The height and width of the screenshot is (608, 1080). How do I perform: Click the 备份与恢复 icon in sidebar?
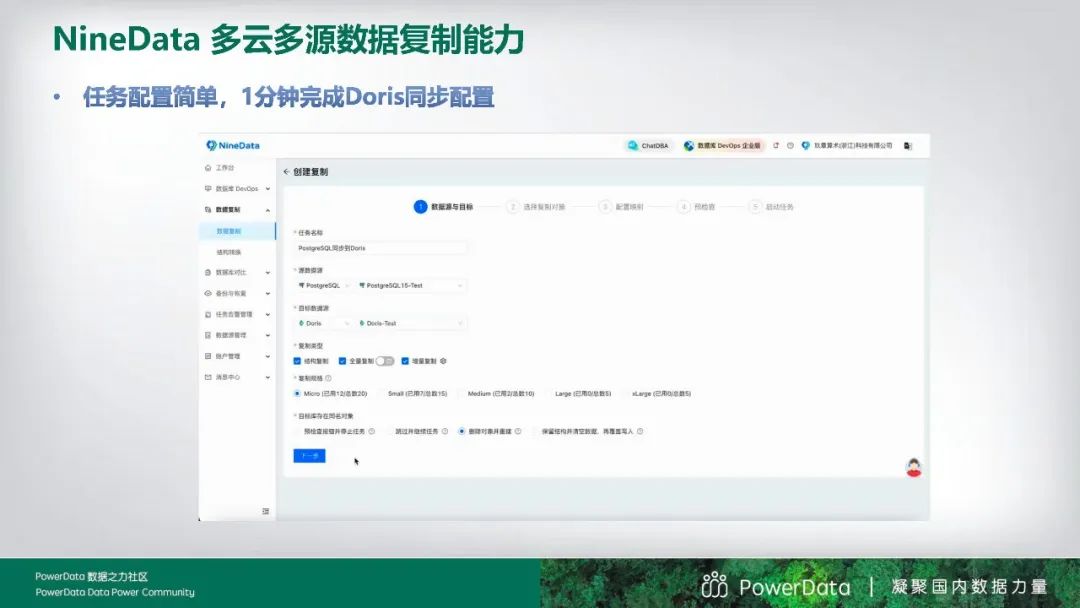pyautogui.click(x=208, y=293)
